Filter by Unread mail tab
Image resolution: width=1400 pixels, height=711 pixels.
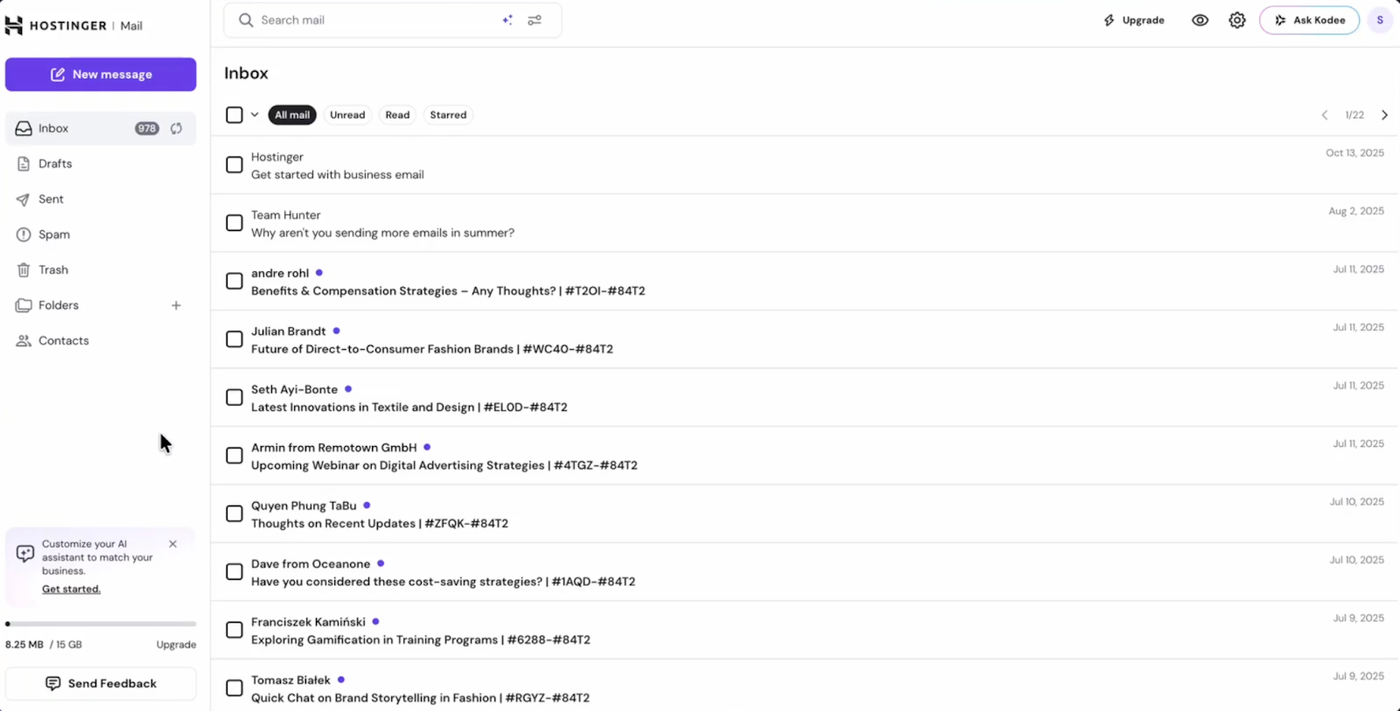[x=347, y=115]
